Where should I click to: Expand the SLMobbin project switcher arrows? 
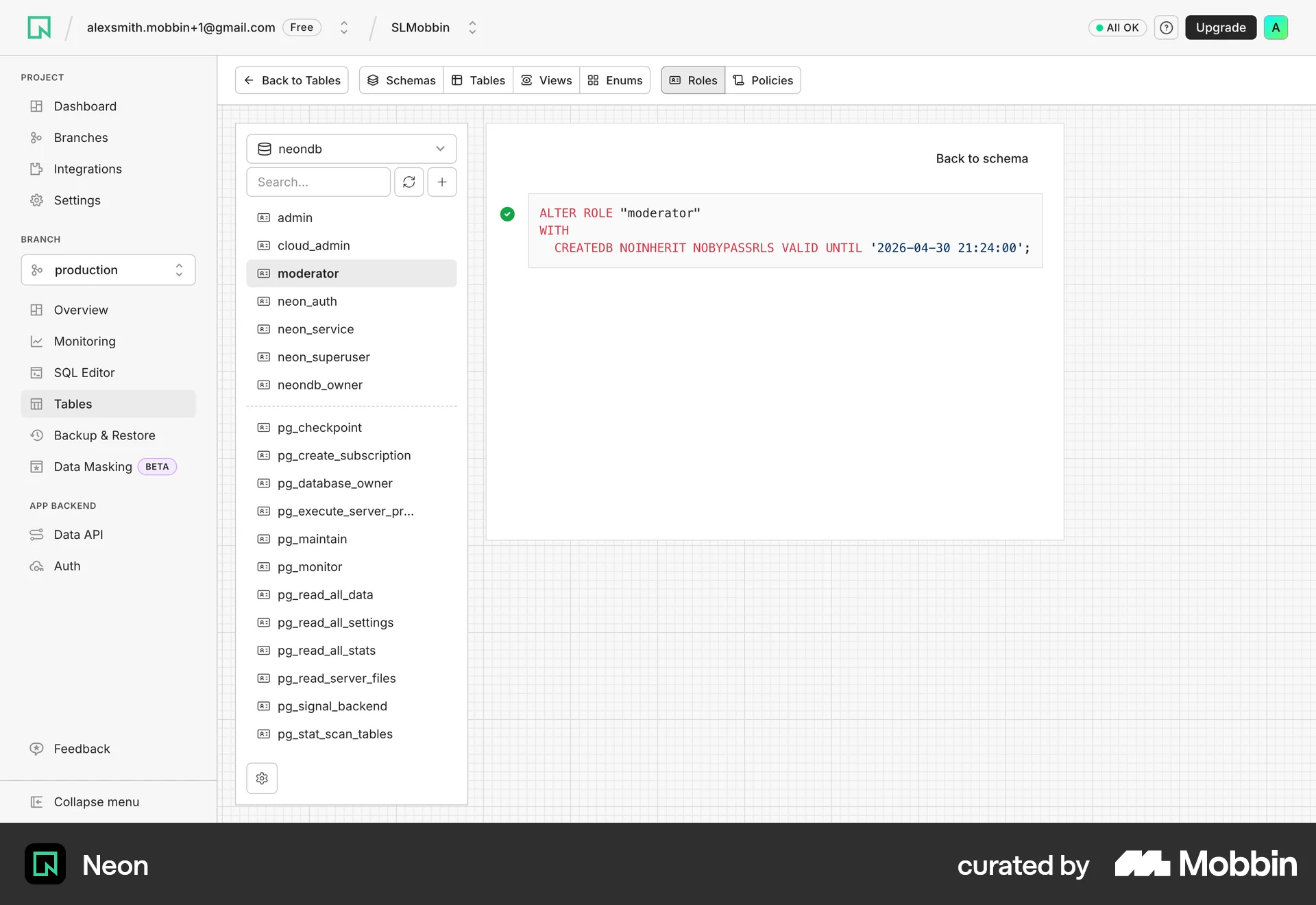coord(472,27)
